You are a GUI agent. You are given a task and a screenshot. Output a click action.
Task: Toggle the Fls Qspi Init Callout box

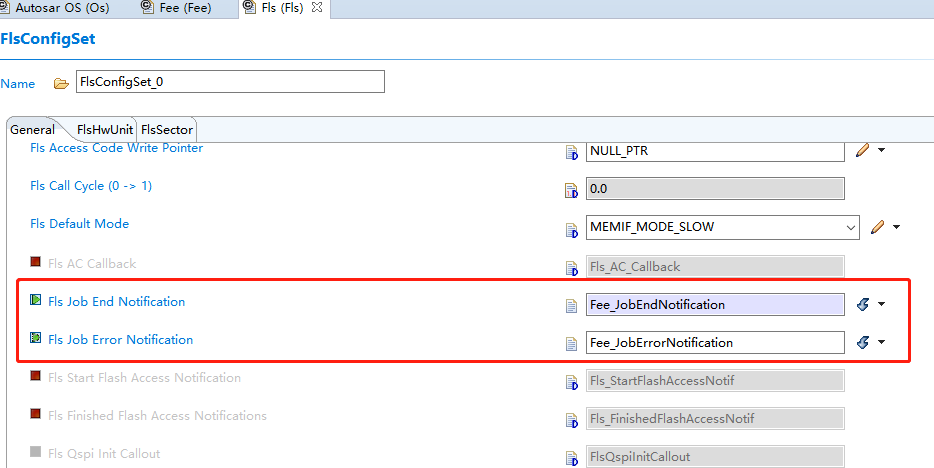pos(36,452)
